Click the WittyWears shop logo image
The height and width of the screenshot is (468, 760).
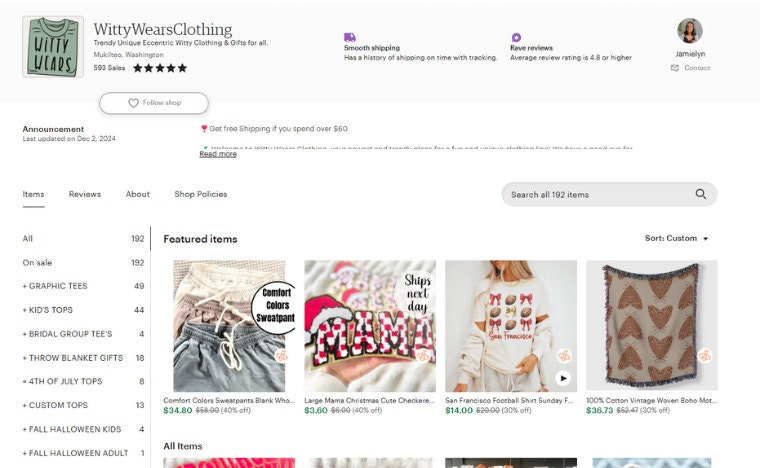coord(53,47)
